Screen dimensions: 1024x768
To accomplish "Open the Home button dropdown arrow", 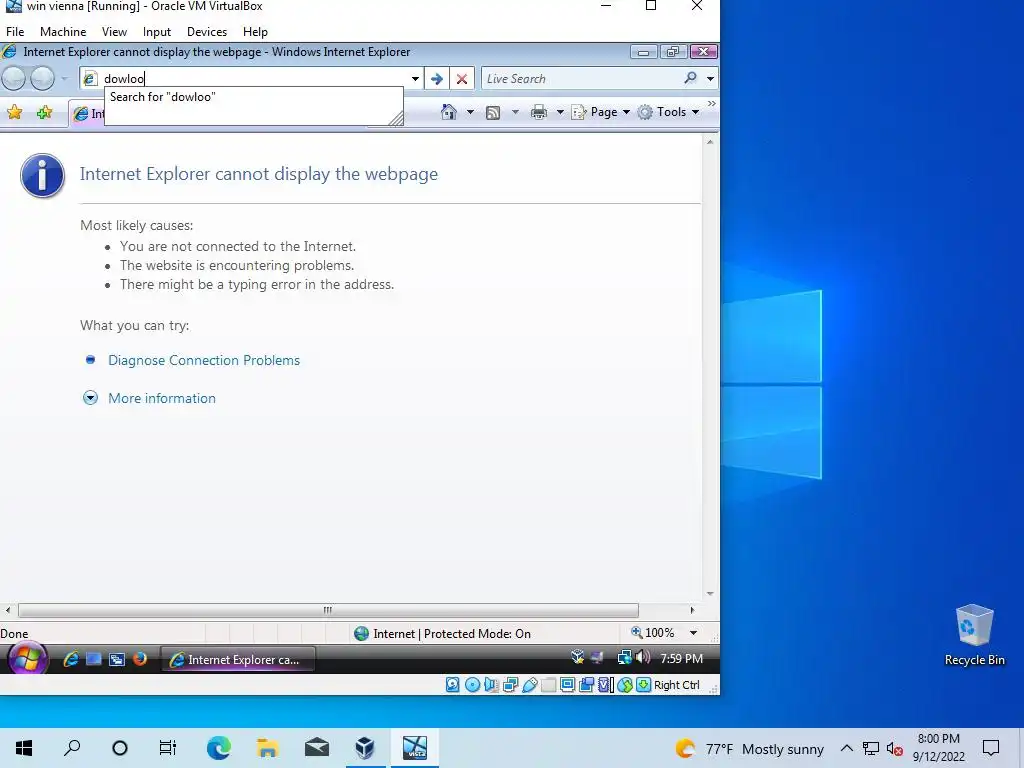I will point(470,112).
